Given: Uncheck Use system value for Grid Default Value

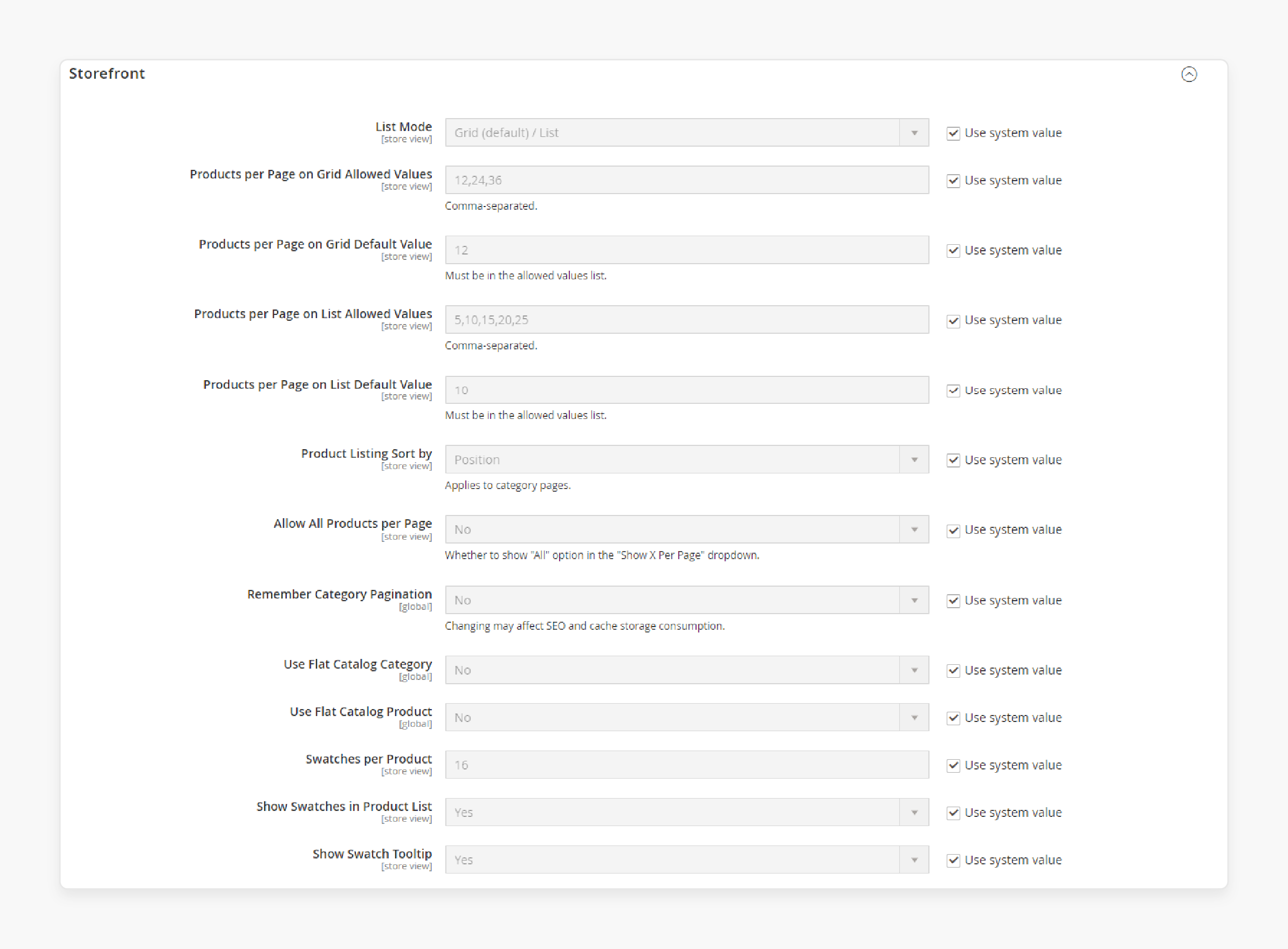Looking at the screenshot, I should pyautogui.click(x=953, y=251).
